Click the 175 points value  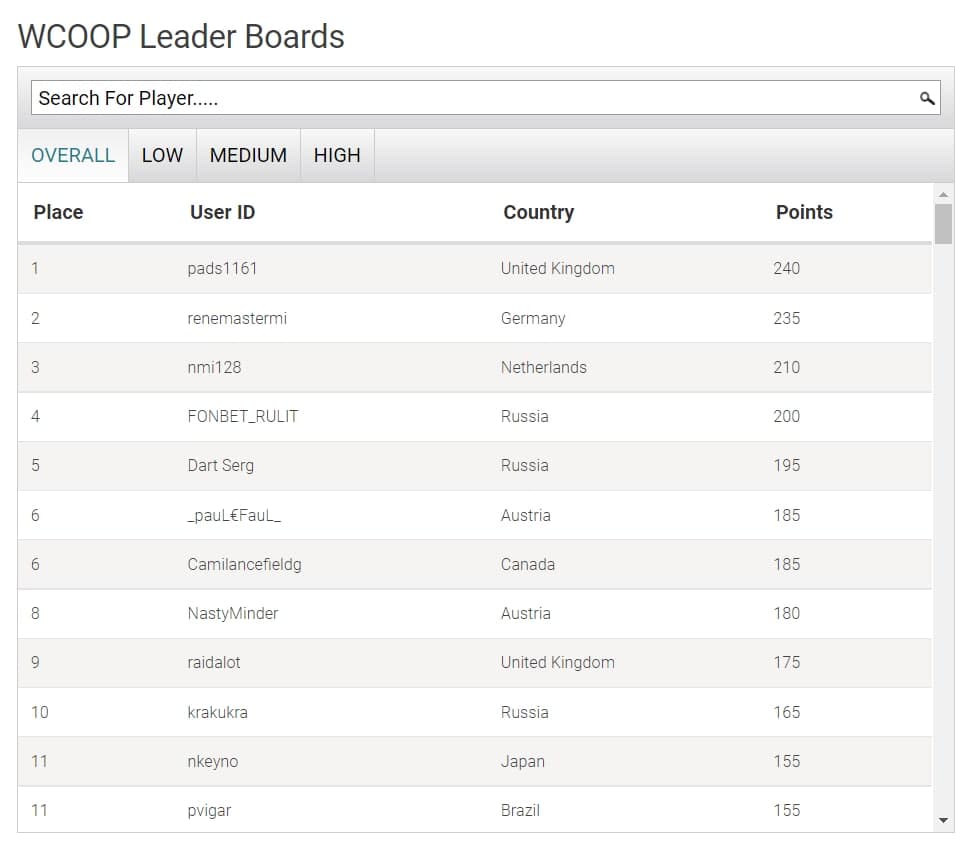tap(786, 662)
